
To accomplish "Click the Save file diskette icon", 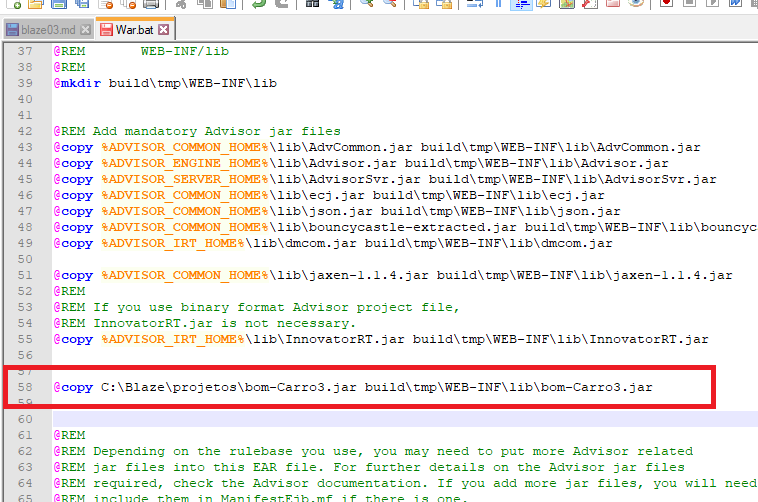I will pos(59,4).
